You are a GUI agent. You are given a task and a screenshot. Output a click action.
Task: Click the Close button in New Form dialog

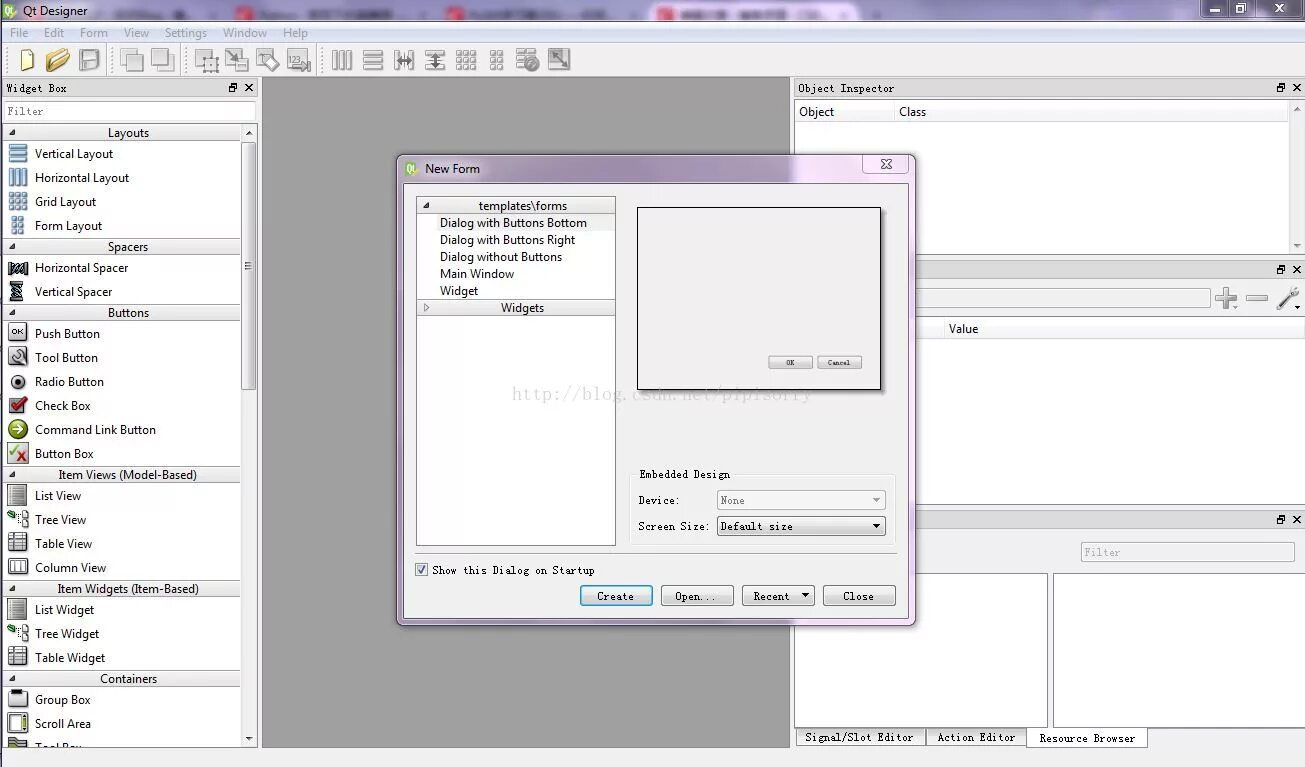click(859, 596)
